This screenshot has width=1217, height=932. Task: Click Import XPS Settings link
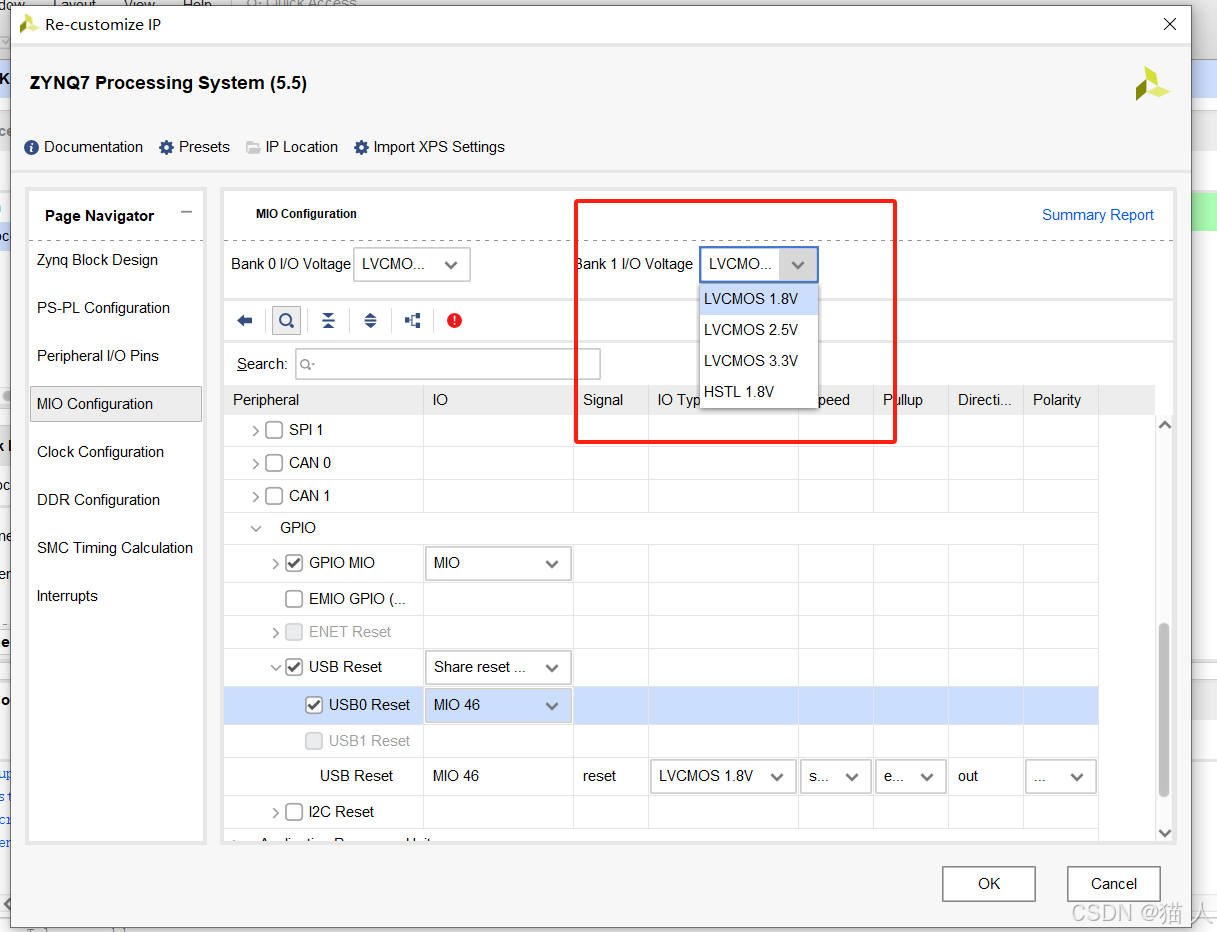[x=439, y=147]
